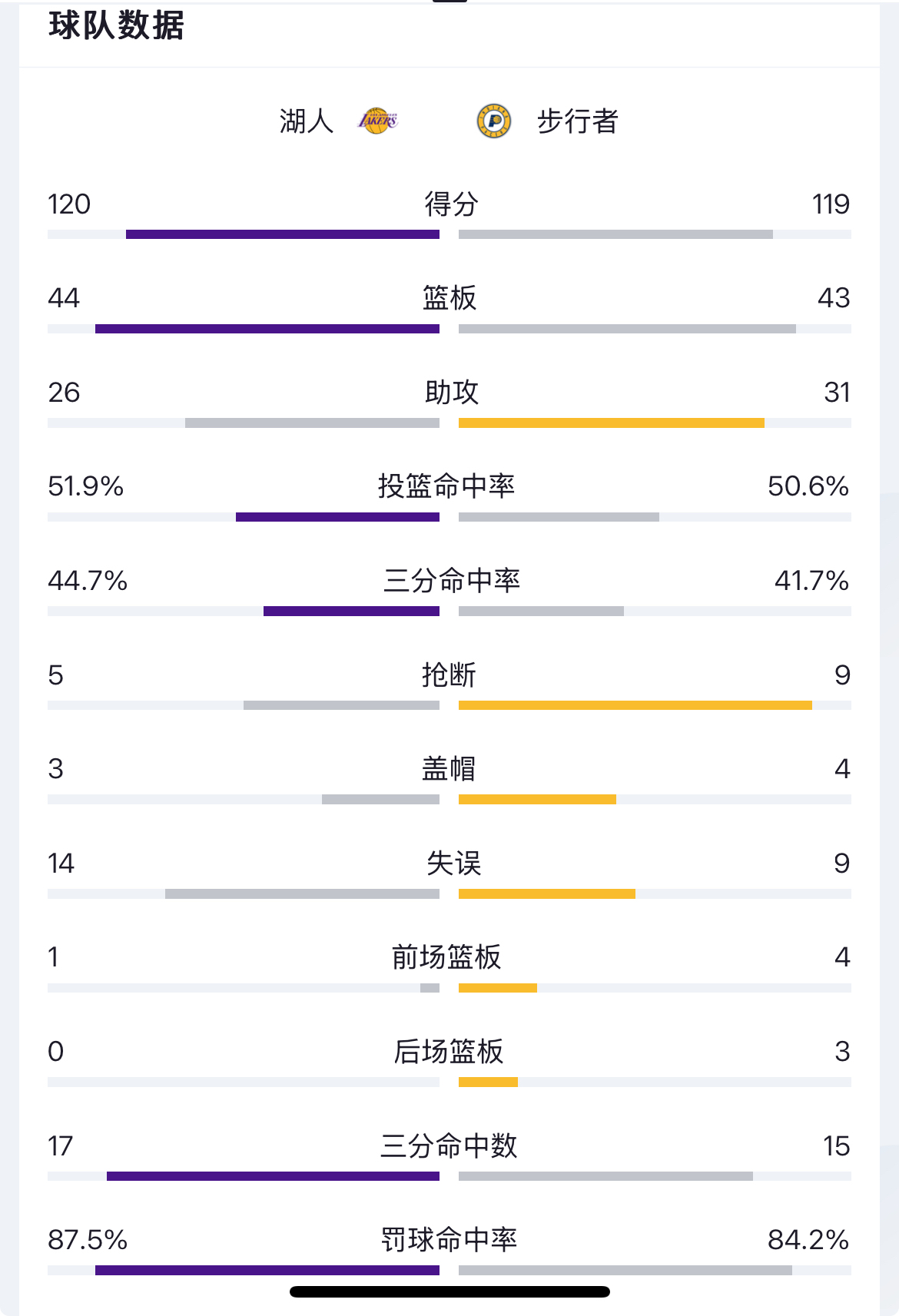Click the yellow Pacers 抢断 bar
899x1316 pixels.
pyautogui.click(x=635, y=705)
